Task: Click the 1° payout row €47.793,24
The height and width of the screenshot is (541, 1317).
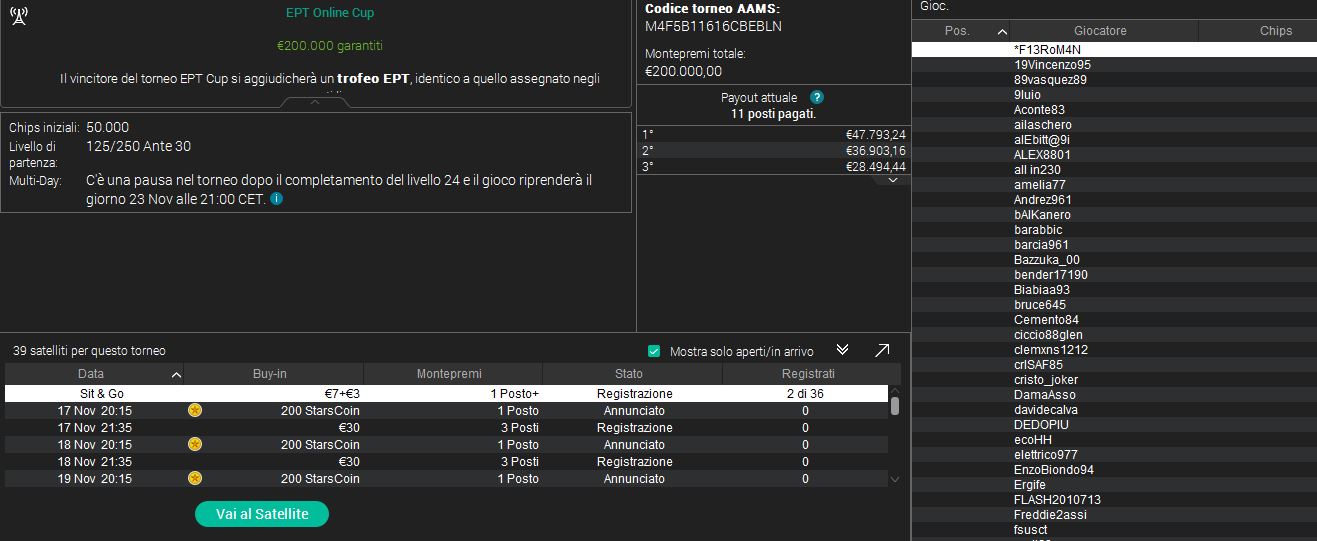Action: pos(774,134)
